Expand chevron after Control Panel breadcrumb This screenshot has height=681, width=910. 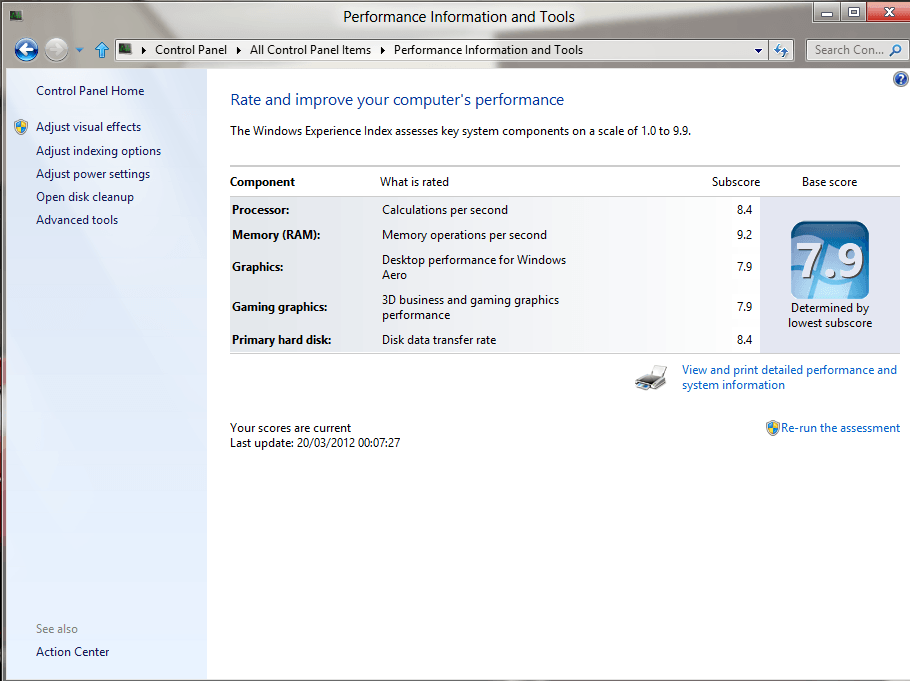239,51
